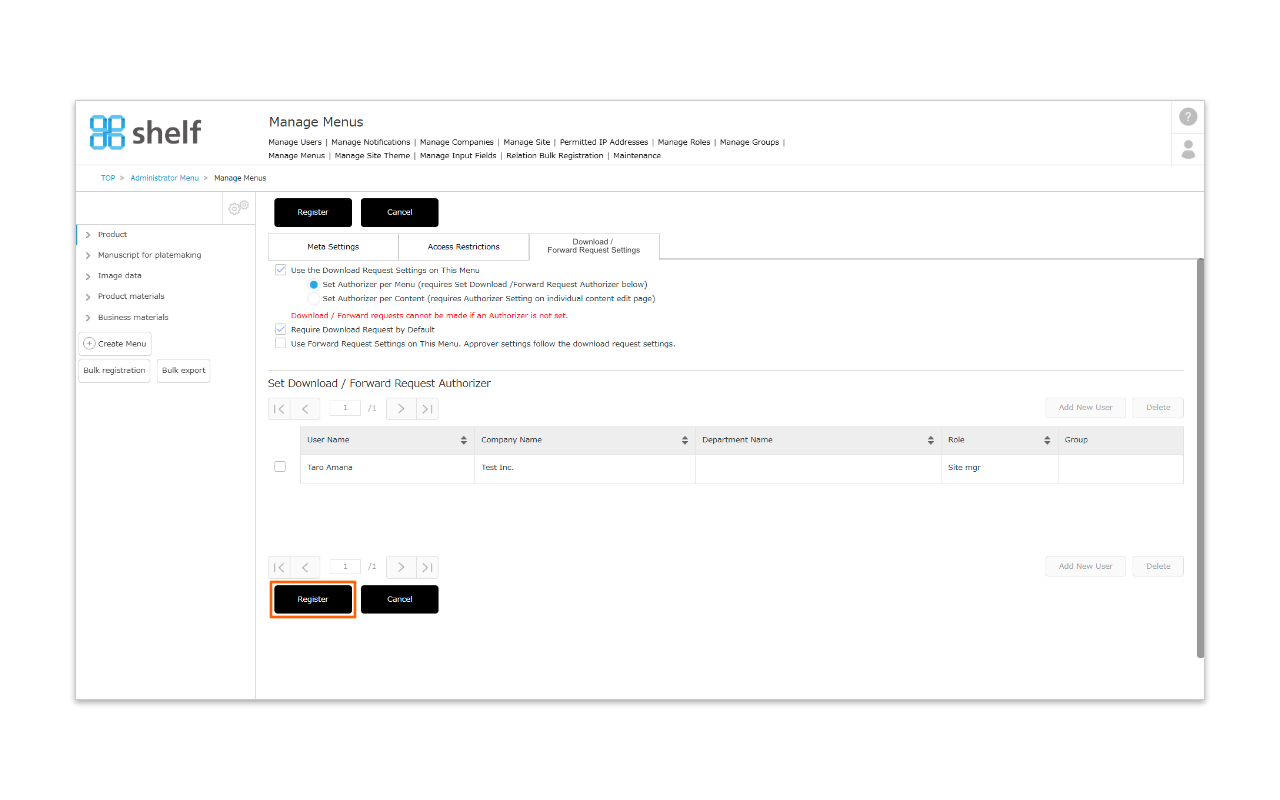Screen dimensions: 1280x800
Task: Select Set Authorizer per Content radio button
Action: [314, 298]
